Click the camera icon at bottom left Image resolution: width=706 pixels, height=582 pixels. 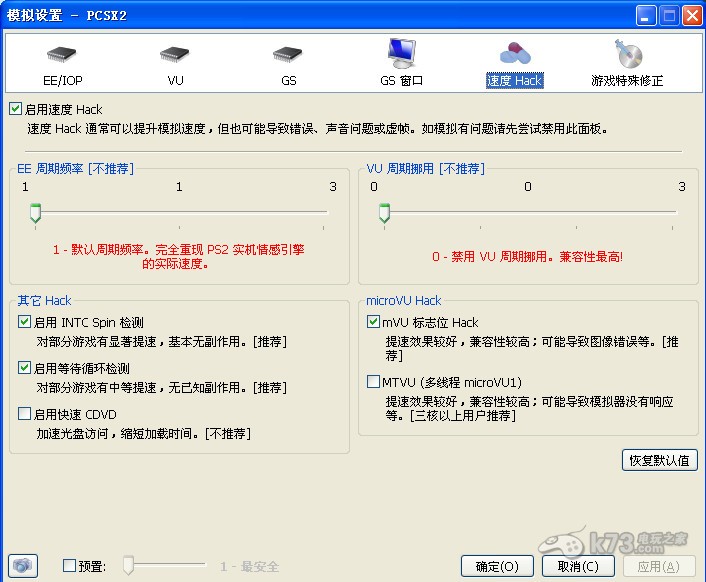pos(23,566)
